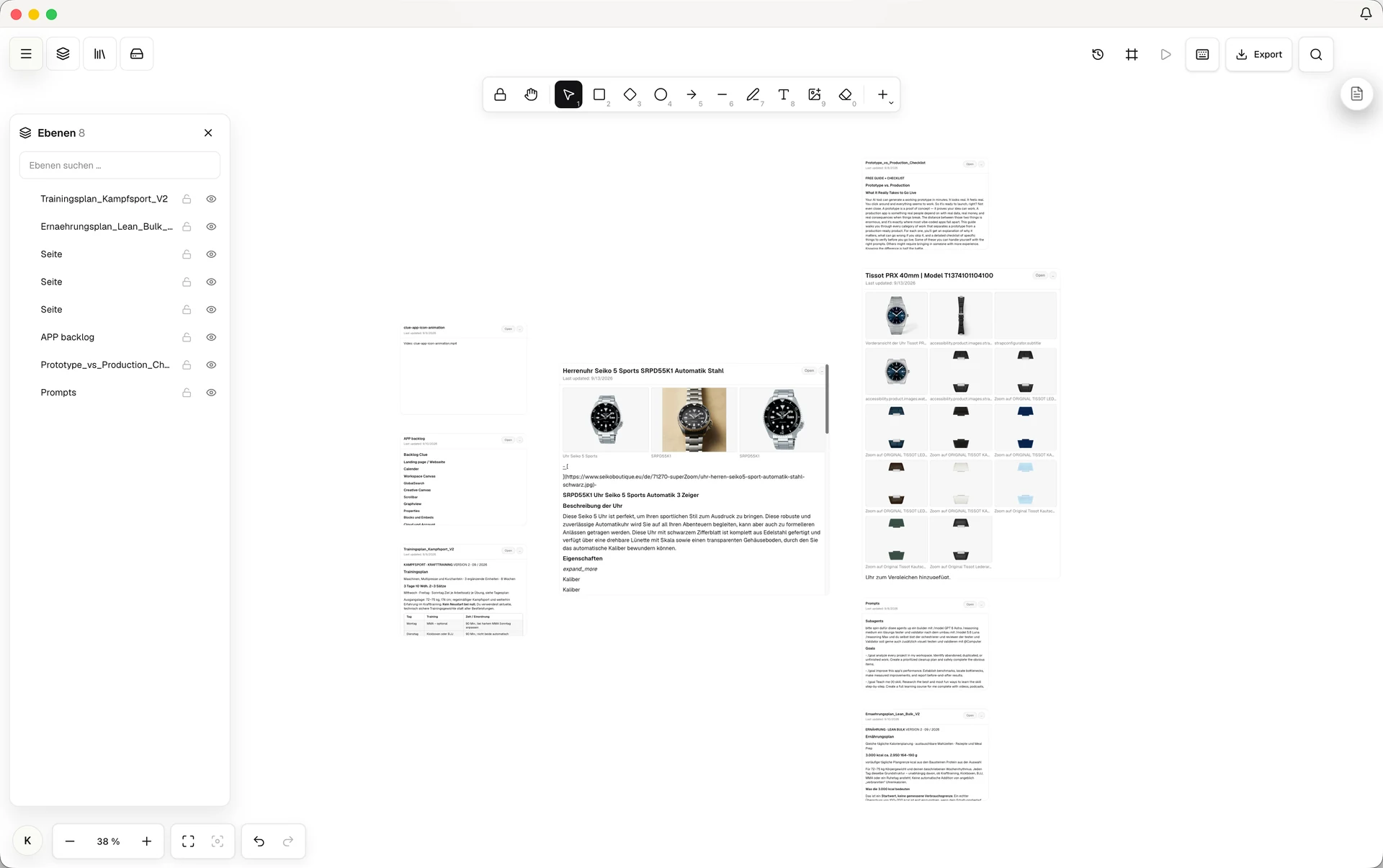Select the hand pan tool

click(531, 94)
